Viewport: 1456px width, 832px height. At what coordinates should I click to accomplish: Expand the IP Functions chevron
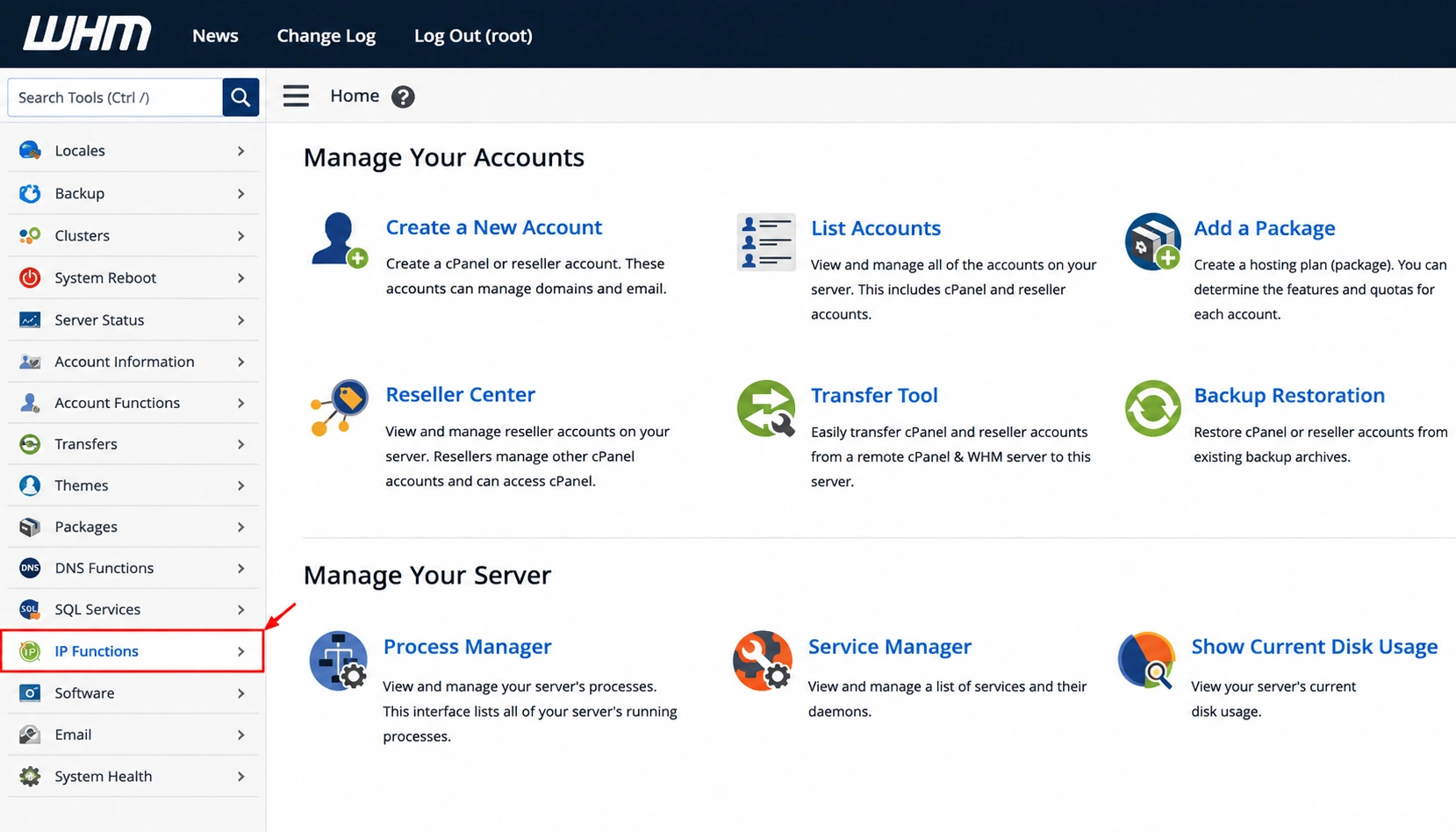coord(240,651)
